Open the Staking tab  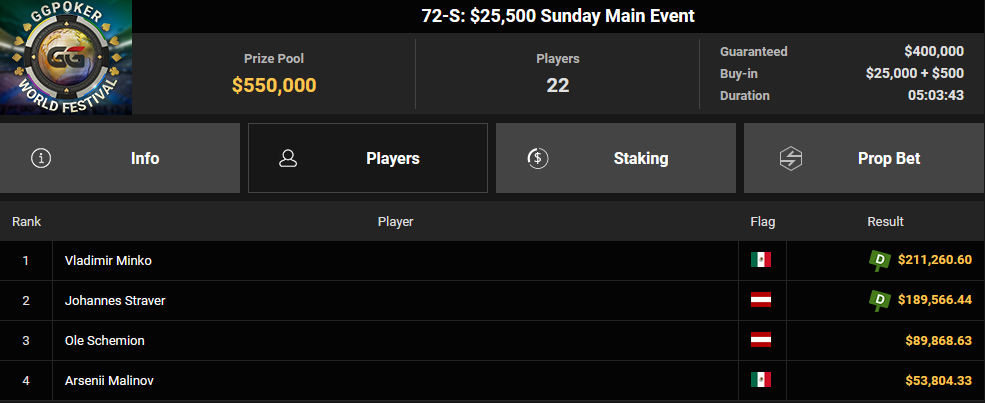click(616, 158)
